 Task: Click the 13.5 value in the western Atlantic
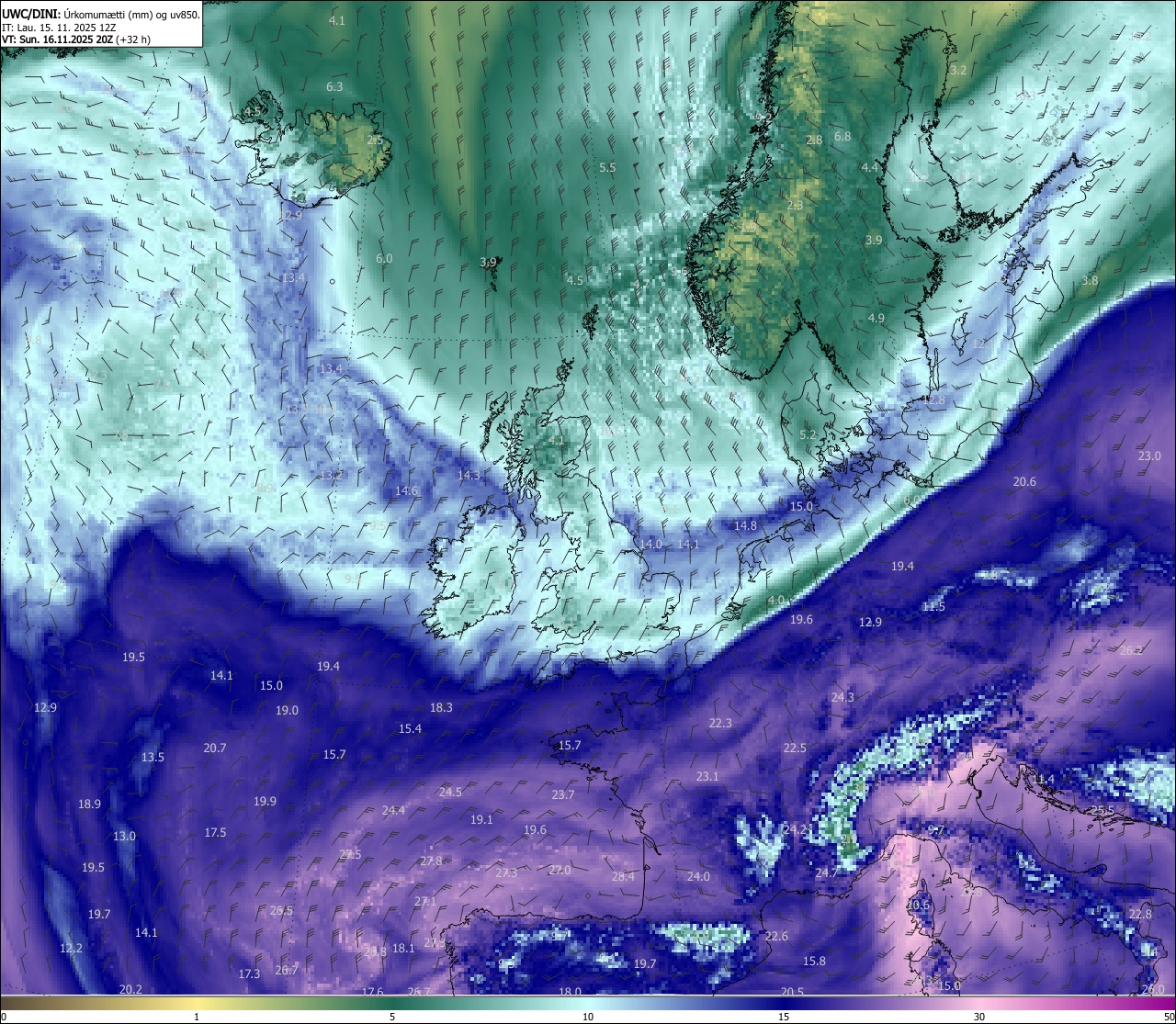coord(153,757)
